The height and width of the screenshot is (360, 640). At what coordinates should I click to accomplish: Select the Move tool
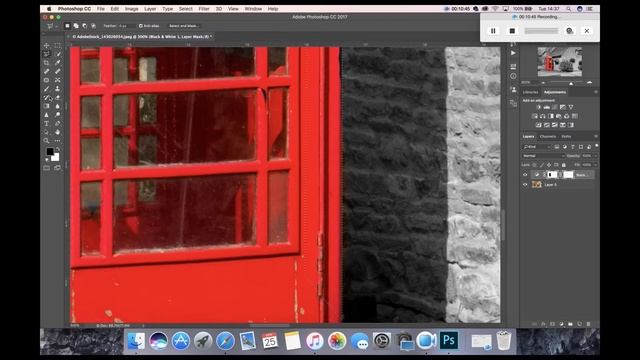pos(47,45)
